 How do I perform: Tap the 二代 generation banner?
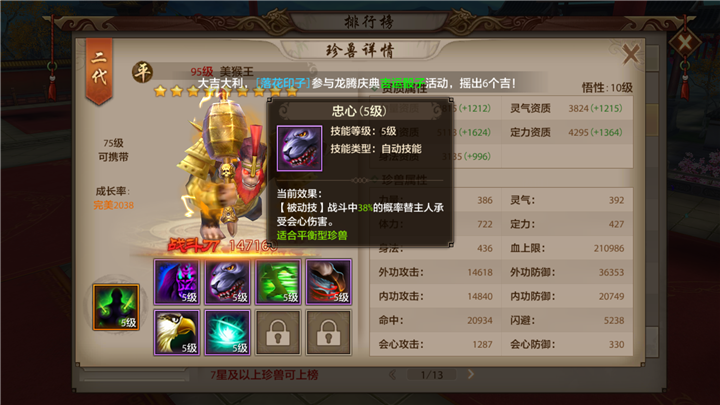(99, 71)
